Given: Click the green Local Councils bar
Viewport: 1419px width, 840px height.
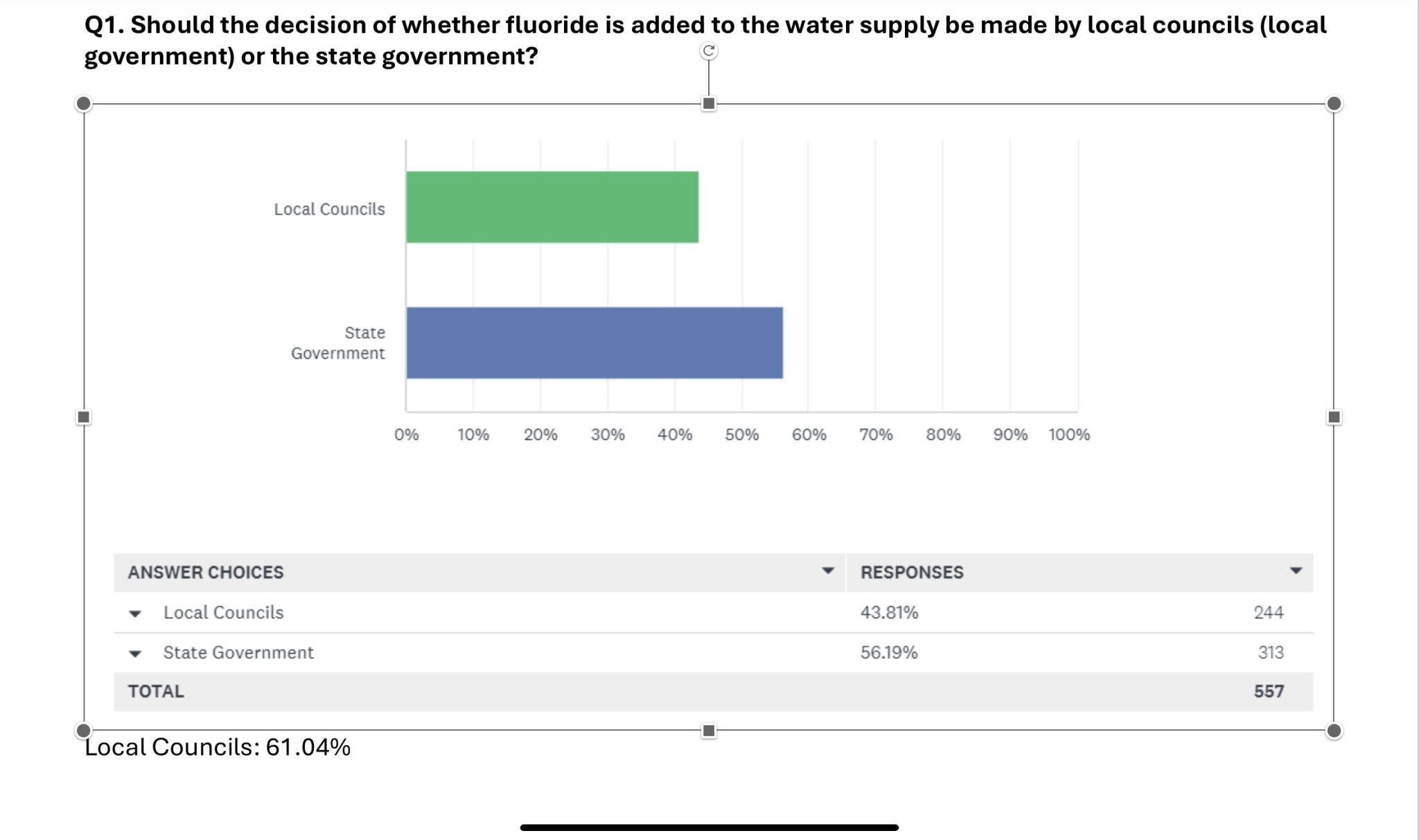Looking at the screenshot, I should click(x=552, y=207).
